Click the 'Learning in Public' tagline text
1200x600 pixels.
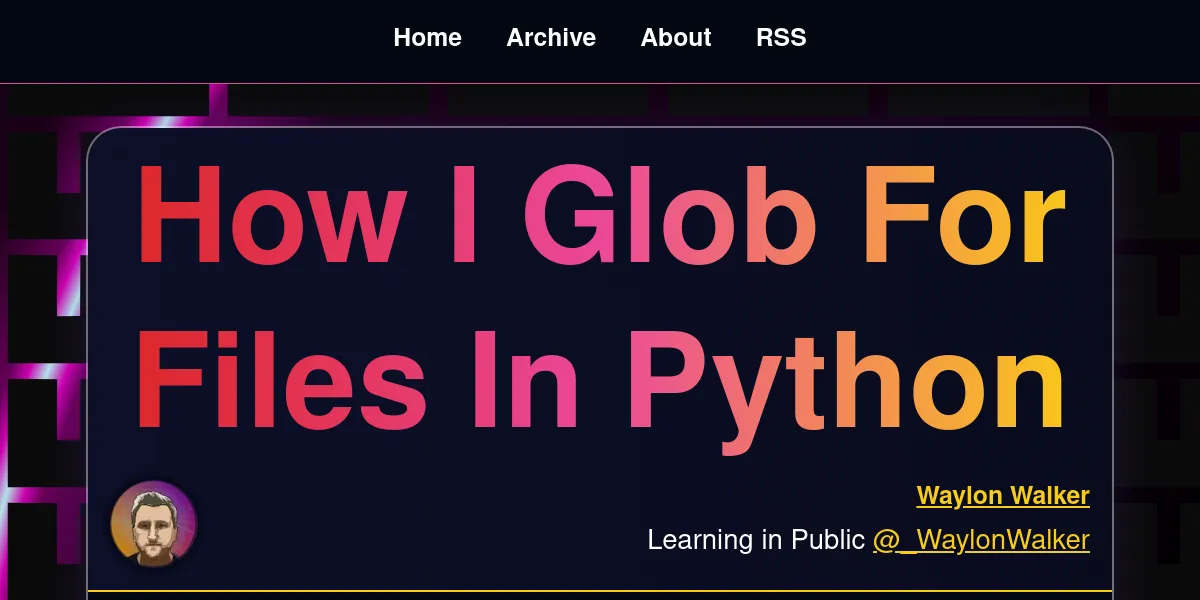click(x=755, y=540)
